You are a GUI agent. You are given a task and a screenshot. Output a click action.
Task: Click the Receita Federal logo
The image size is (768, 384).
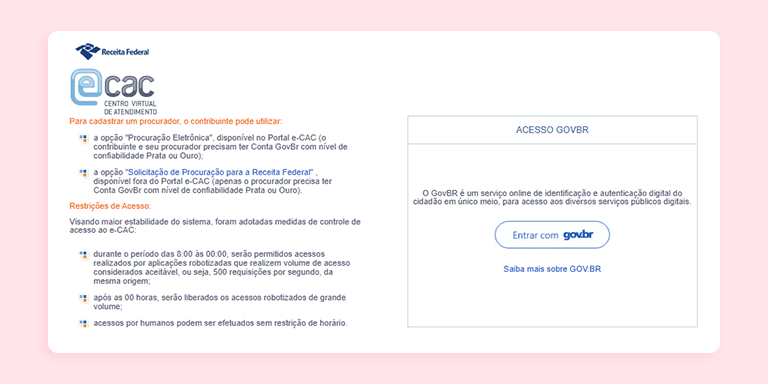112,51
